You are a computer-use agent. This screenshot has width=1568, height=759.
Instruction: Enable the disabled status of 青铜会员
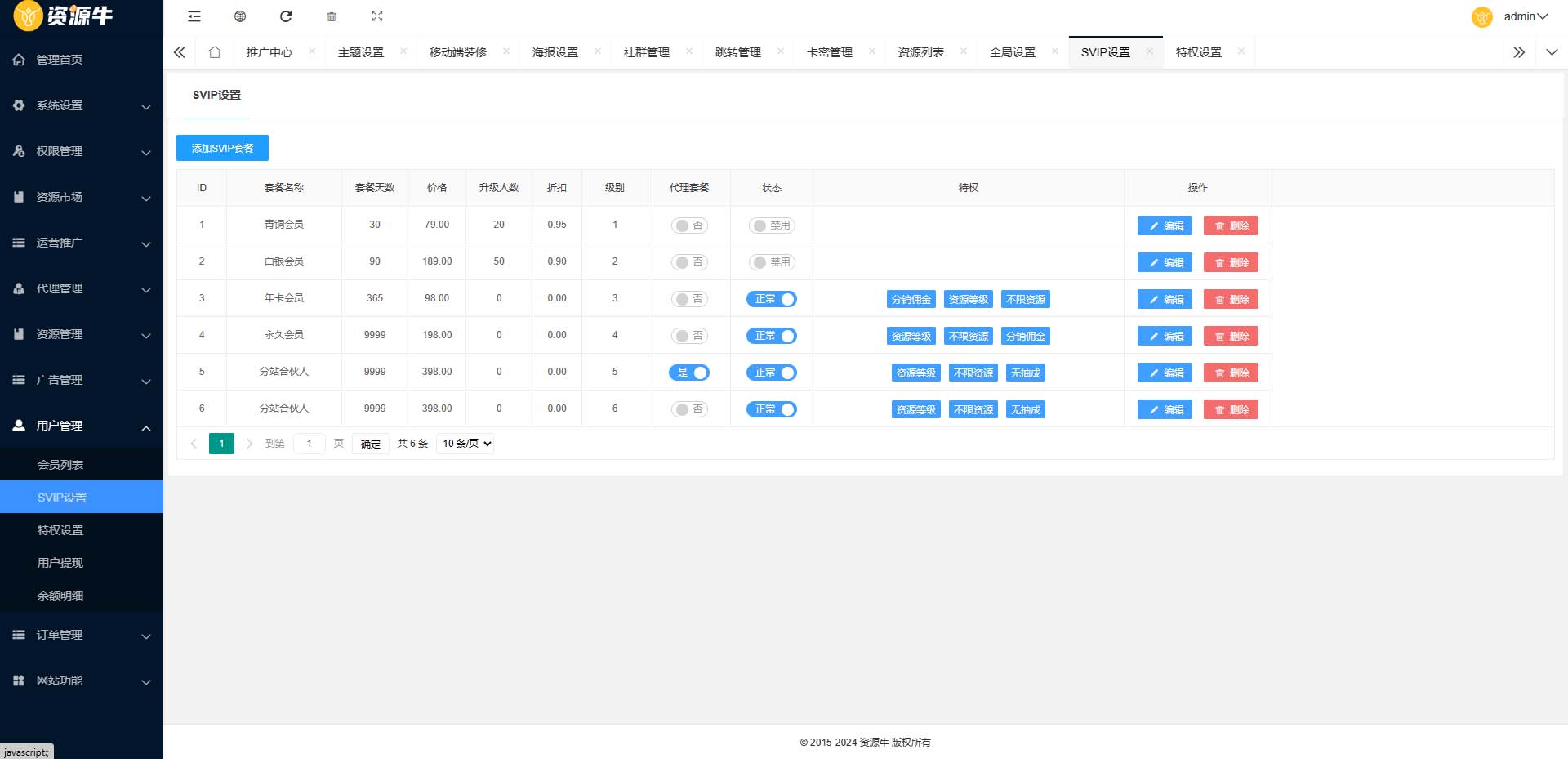coord(772,225)
